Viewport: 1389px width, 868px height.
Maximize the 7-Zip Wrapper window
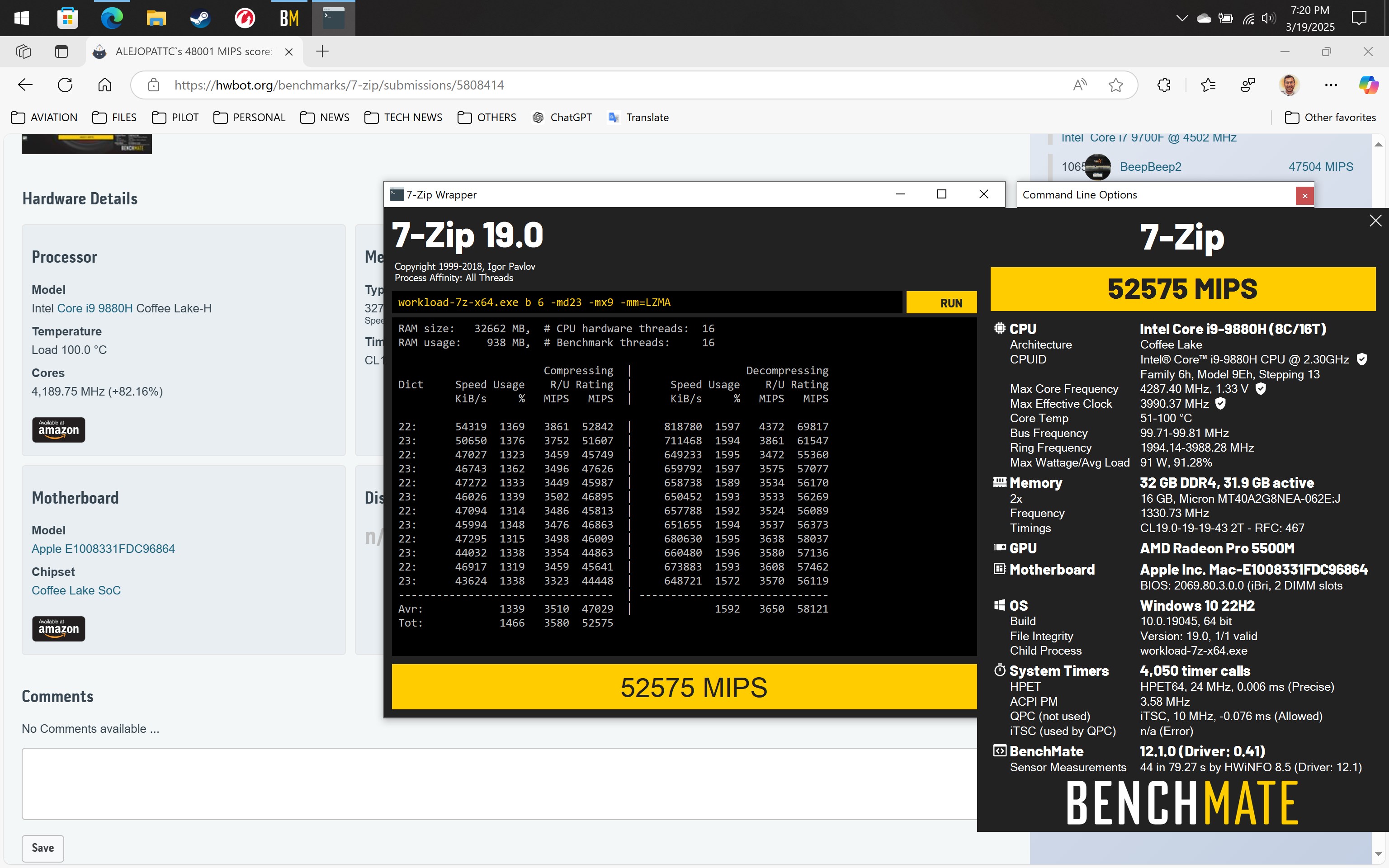(941, 194)
